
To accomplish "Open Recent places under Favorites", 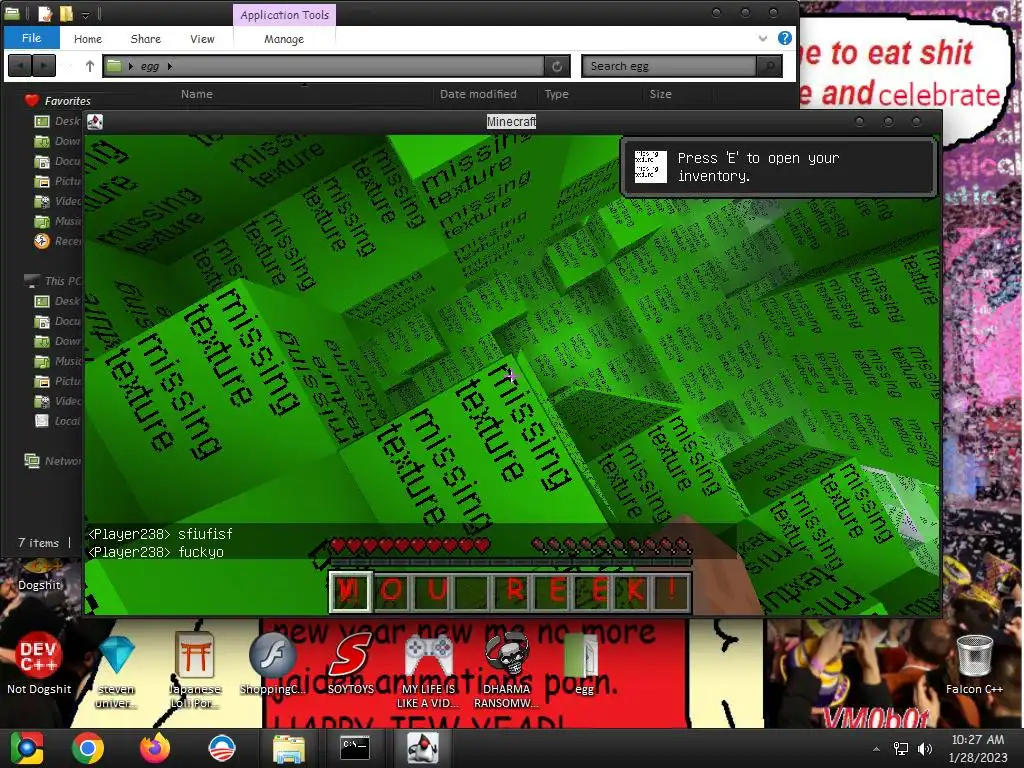I will 57,241.
